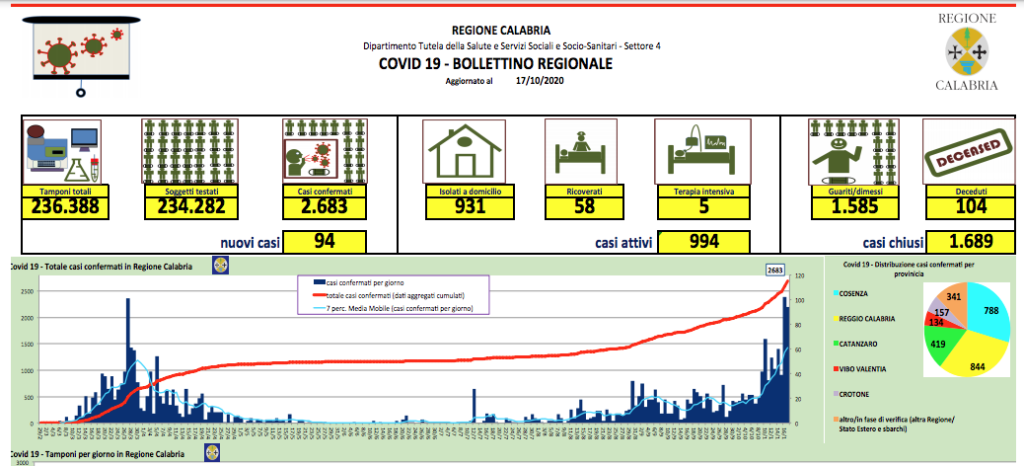Select the Tamponi totali lab equipment icon
The image size is (1024, 466).
tap(63, 152)
